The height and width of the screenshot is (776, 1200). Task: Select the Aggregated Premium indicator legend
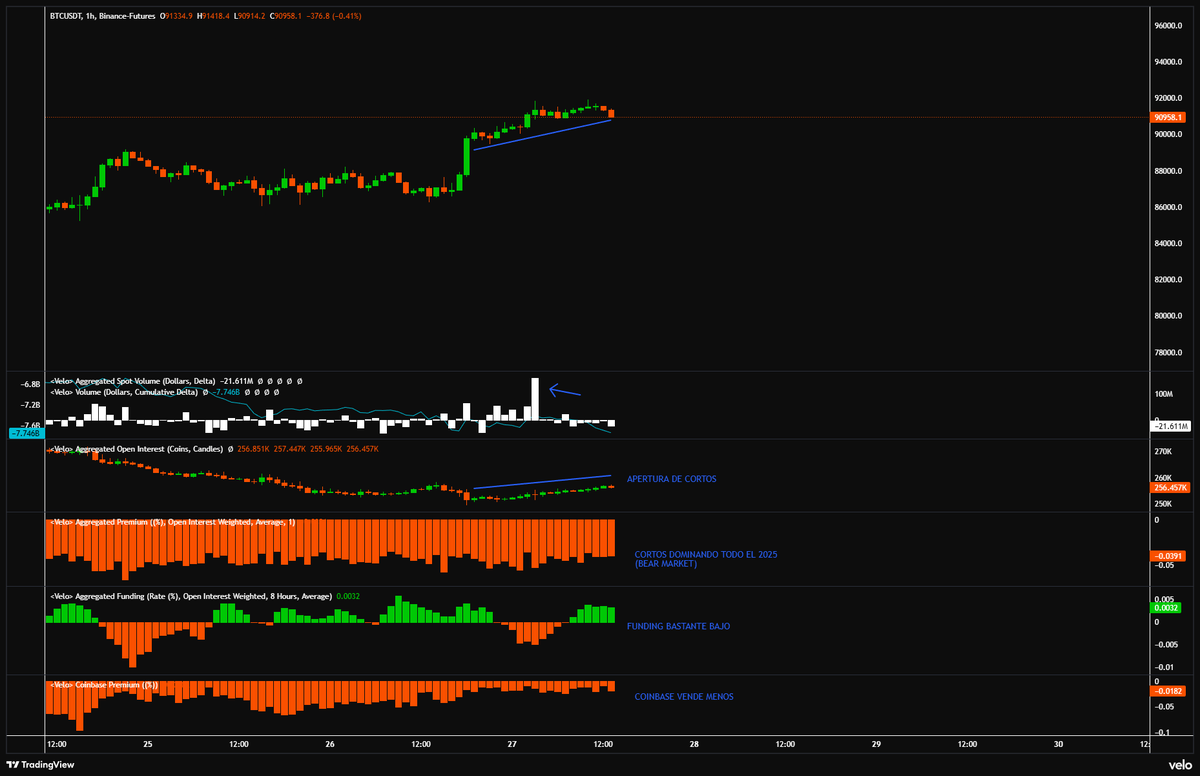[x=172, y=522]
